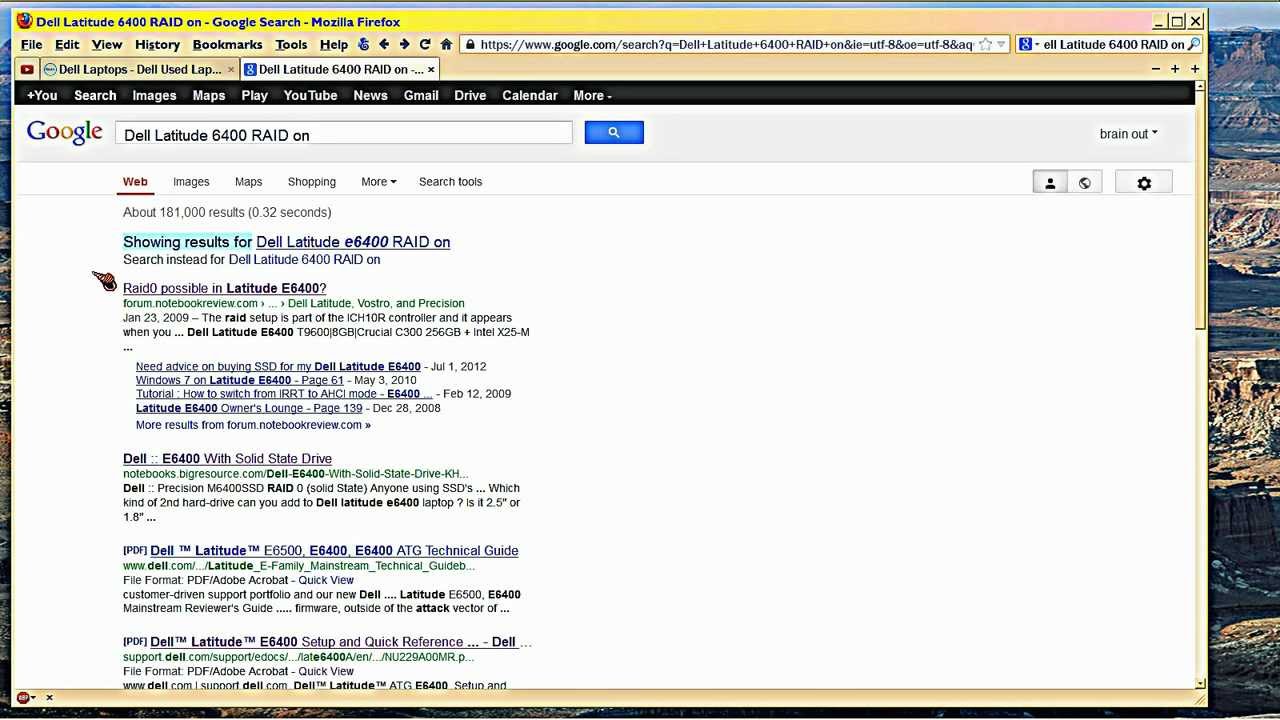Toggle global results with the globe icon

click(1084, 182)
